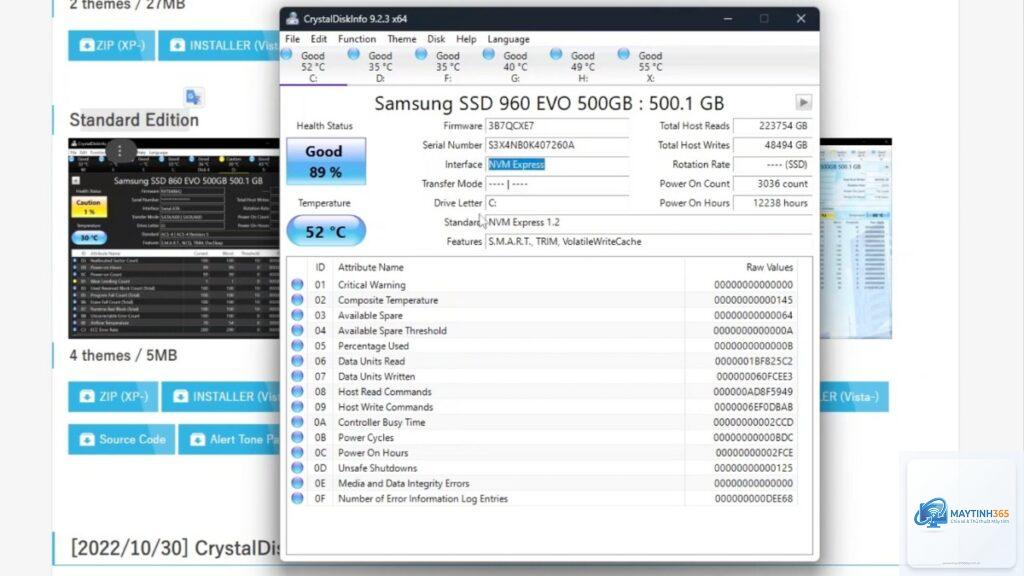Click the Good 89 % health status button
The width and height of the screenshot is (1024, 576).
tap(326, 161)
